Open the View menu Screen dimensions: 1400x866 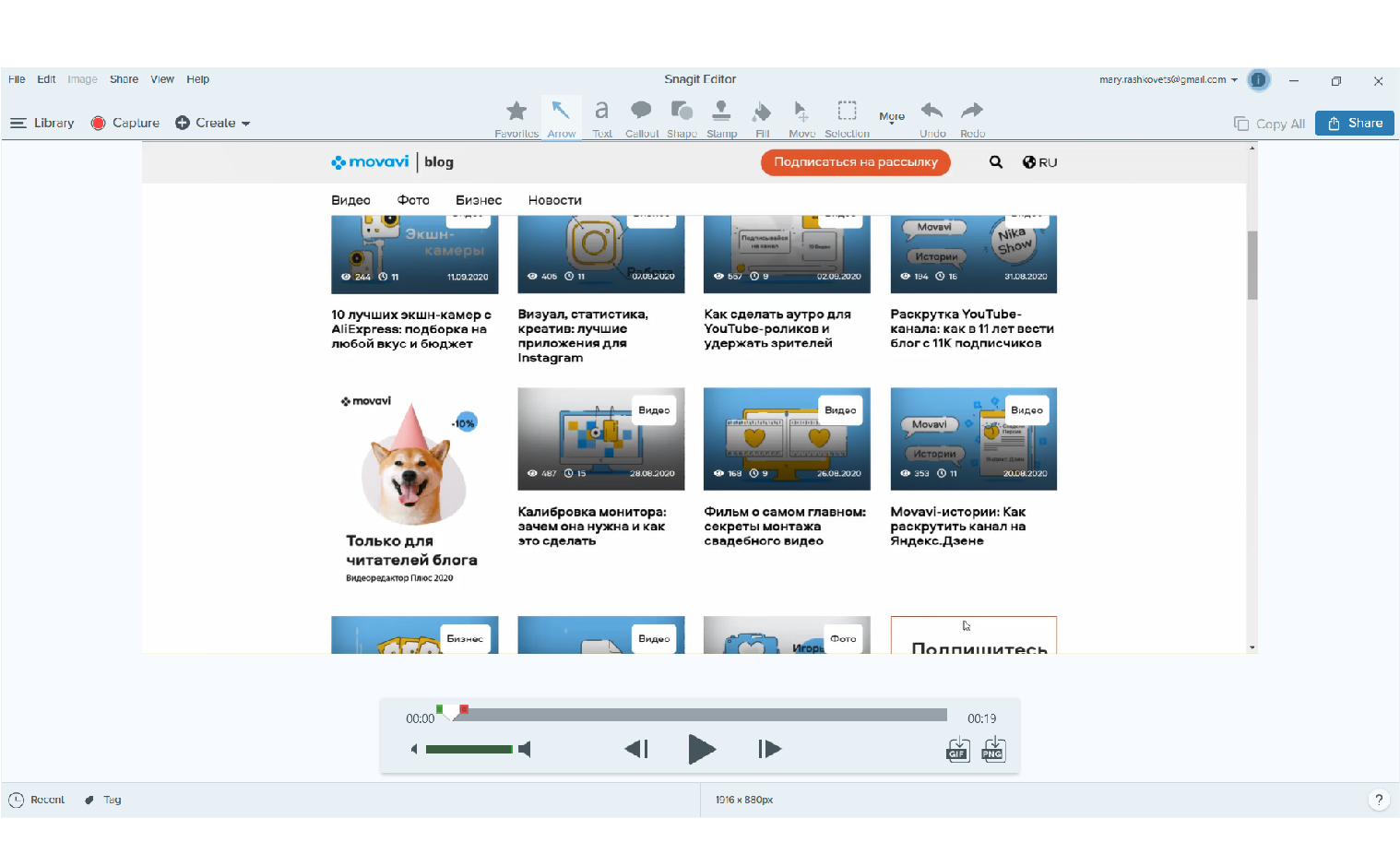pos(162,79)
